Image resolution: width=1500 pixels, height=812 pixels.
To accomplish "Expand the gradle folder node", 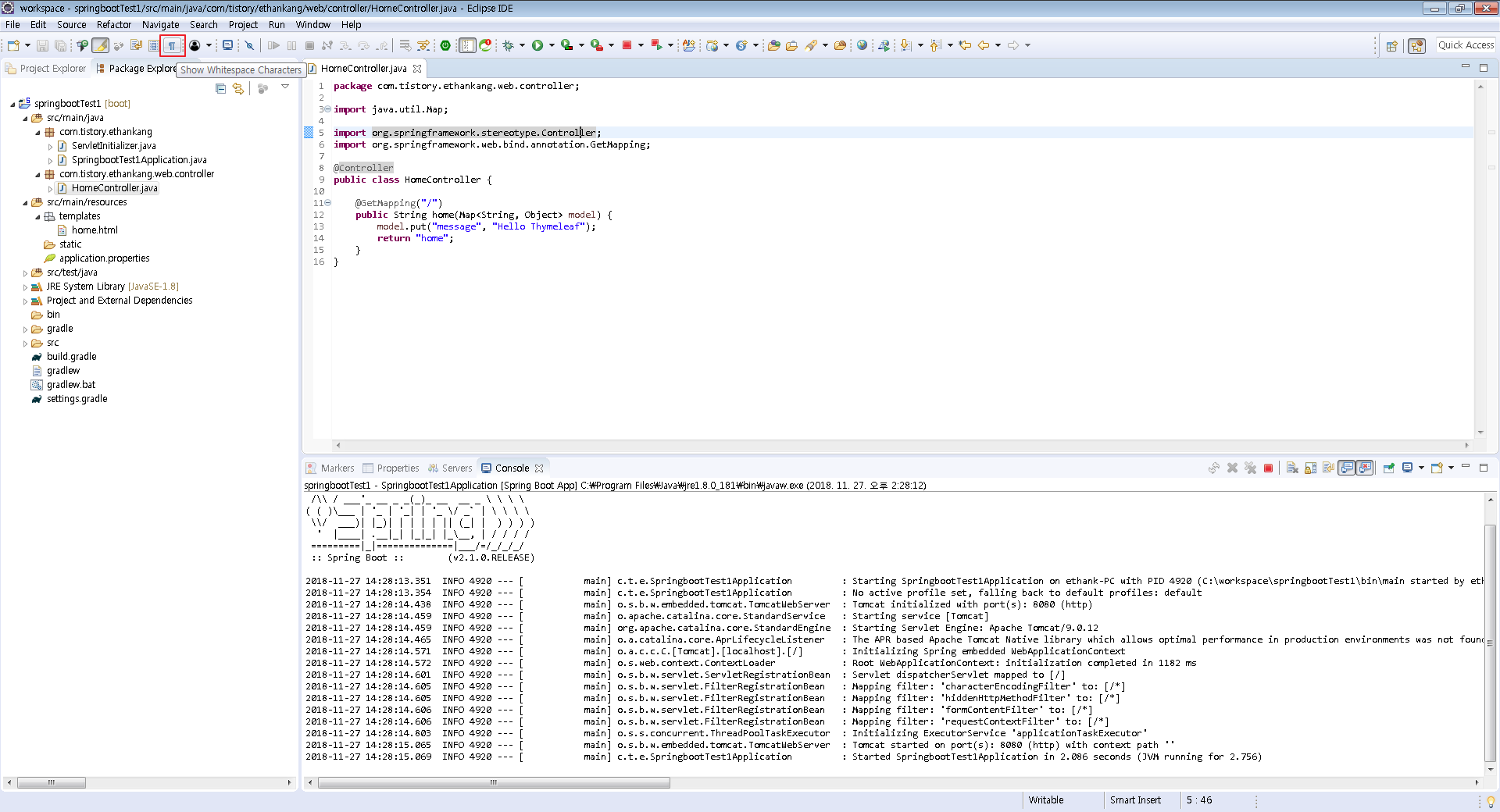I will click(25, 329).
